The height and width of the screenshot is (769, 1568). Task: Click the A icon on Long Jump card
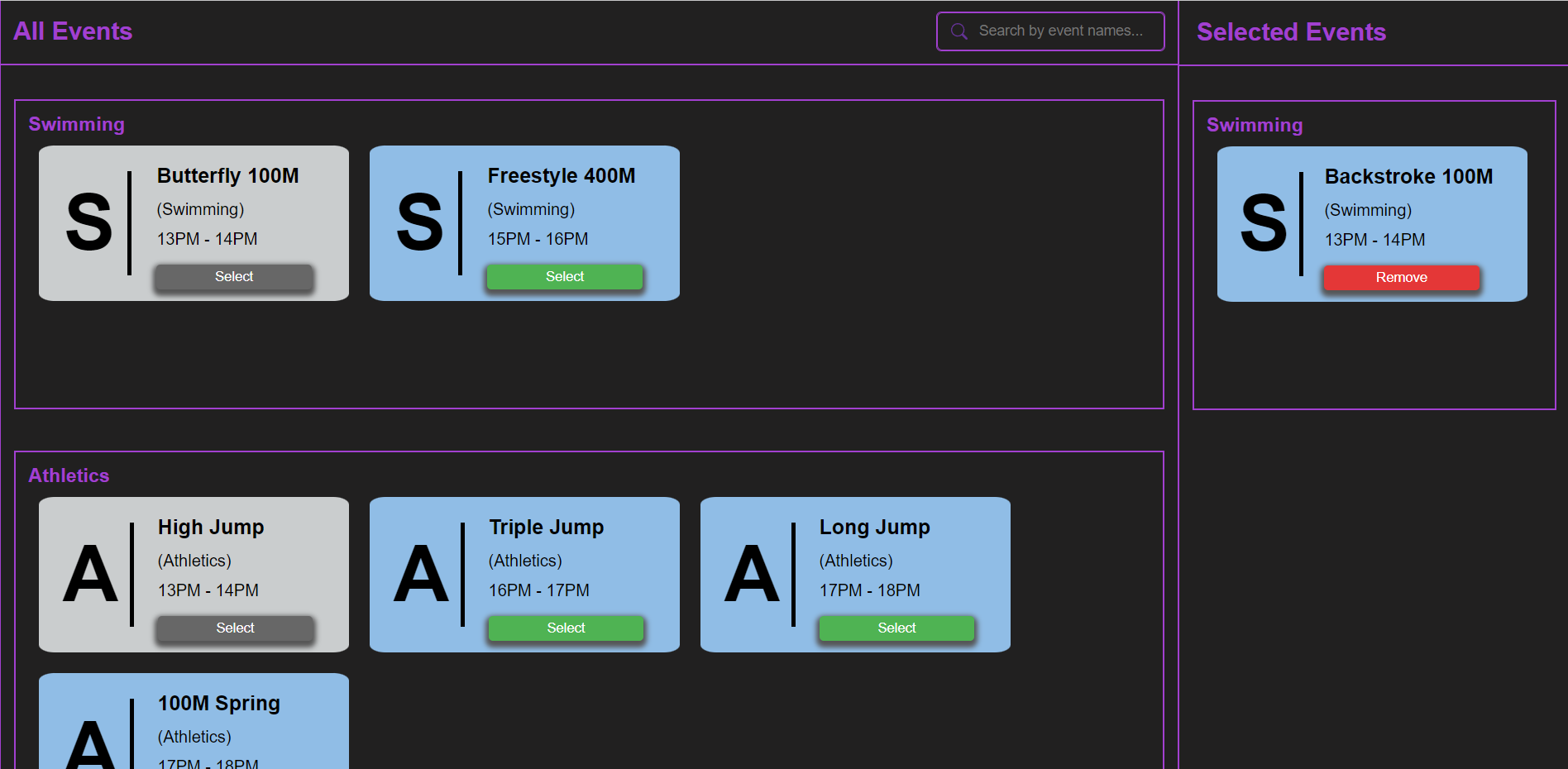[x=753, y=575]
